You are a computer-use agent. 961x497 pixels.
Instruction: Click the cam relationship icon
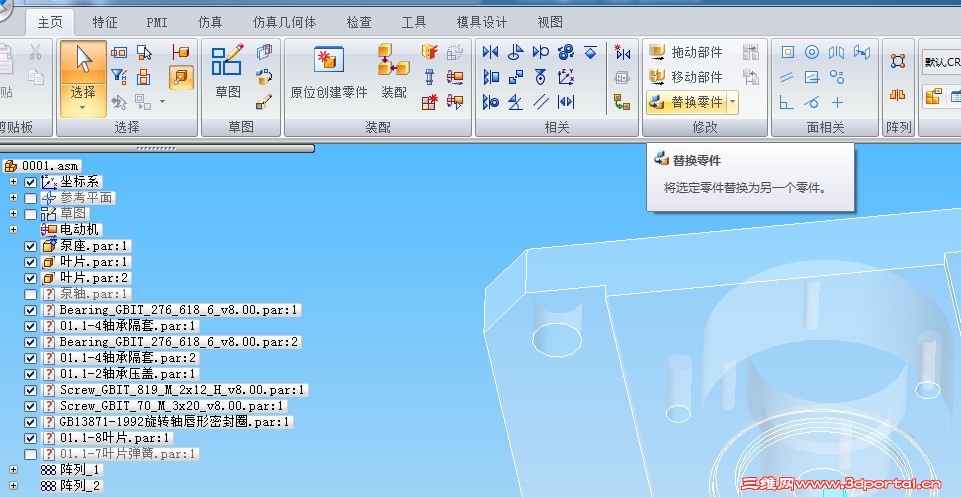coord(541,77)
